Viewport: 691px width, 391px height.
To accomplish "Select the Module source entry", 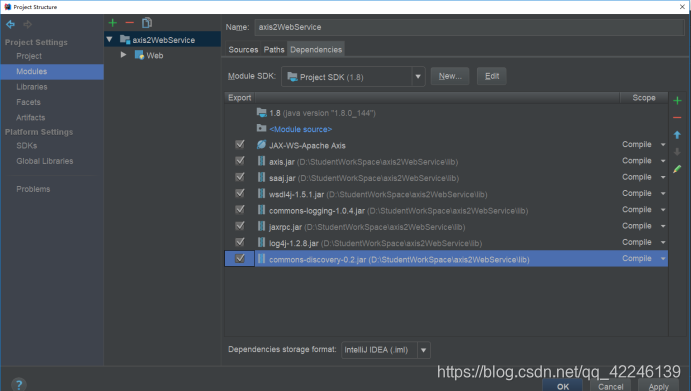I will point(301,129).
